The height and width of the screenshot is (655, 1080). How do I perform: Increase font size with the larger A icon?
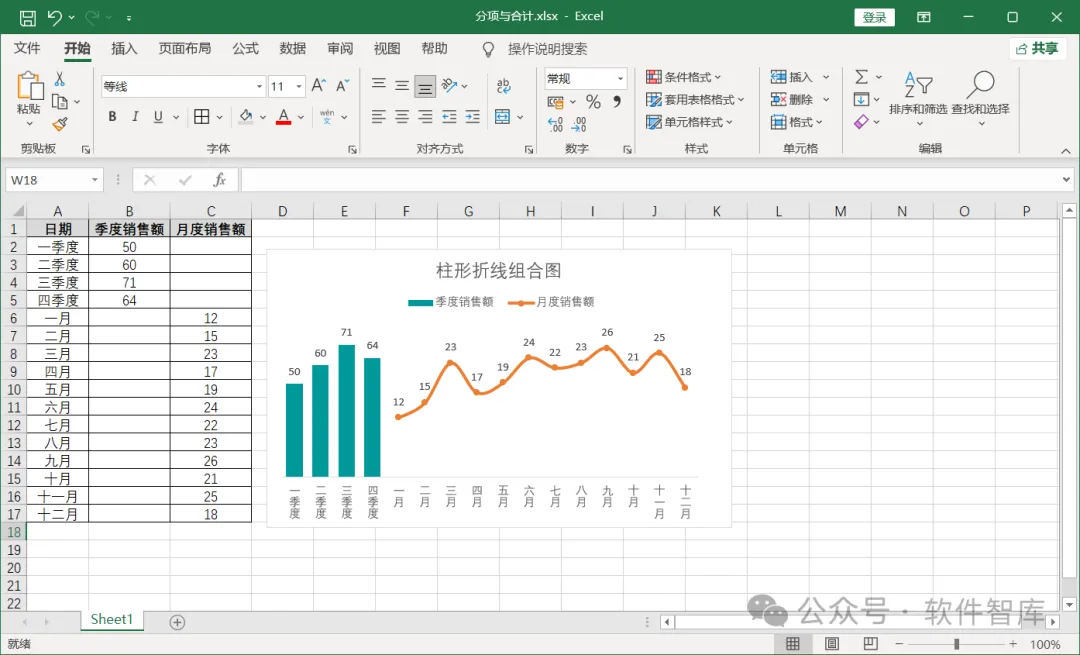coord(318,85)
